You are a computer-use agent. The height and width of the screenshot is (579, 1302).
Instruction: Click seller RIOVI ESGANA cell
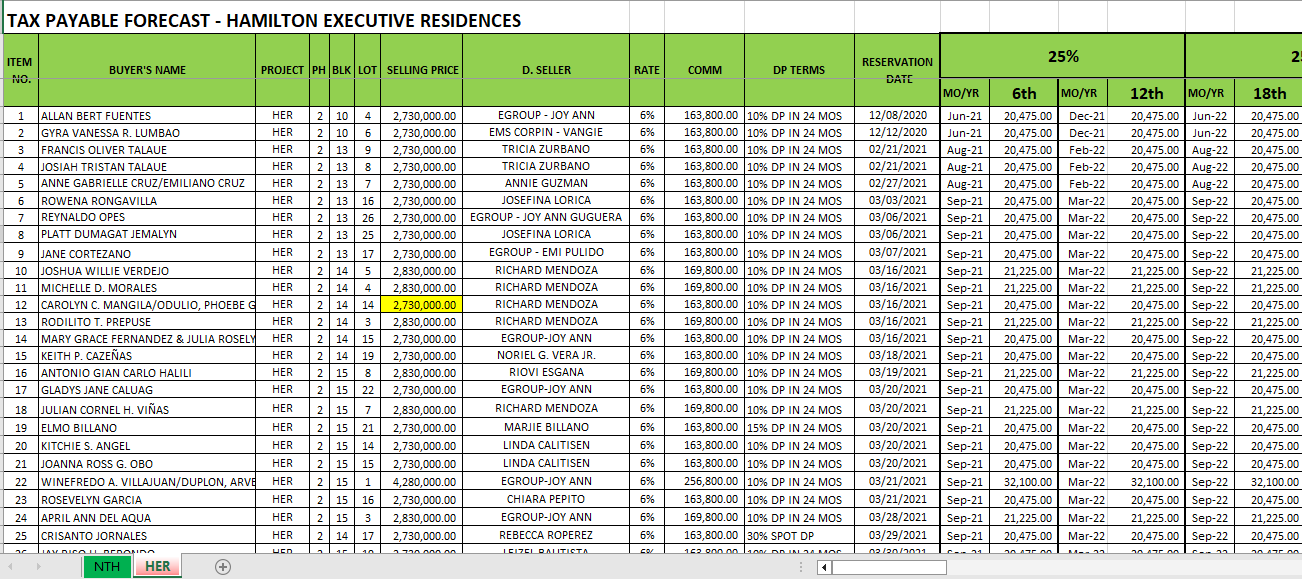point(546,373)
